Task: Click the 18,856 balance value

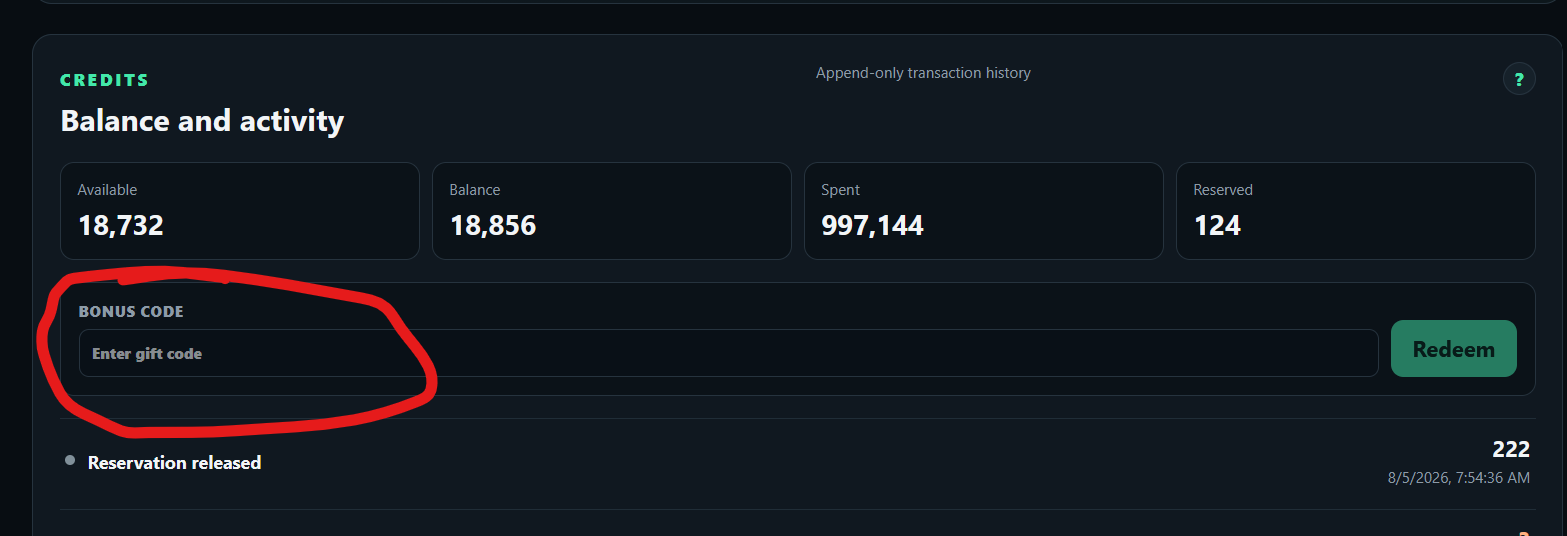Action: coord(493,225)
